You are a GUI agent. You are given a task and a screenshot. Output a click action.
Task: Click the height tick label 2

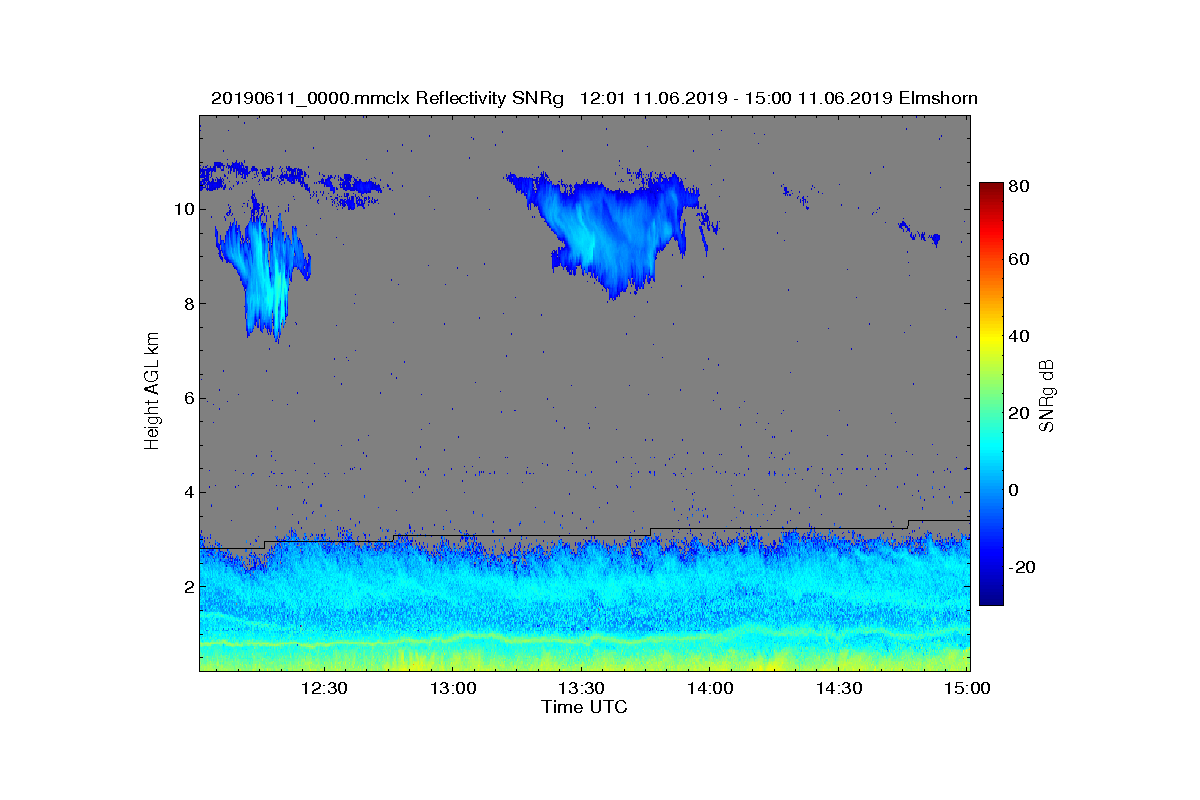[x=187, y=586]
